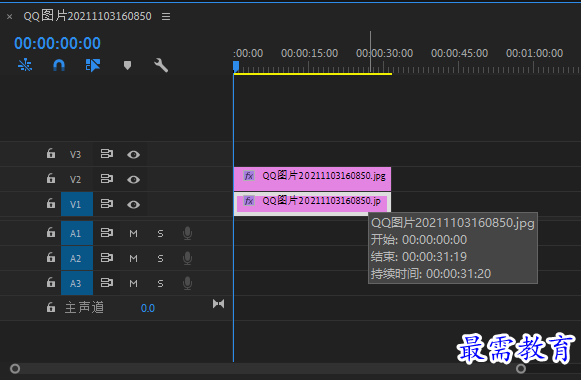Image resolution: width=581 pixels, height=380 pixels.
Task: Click master track volume value 0.0
Action: click(x=148, y=308)
